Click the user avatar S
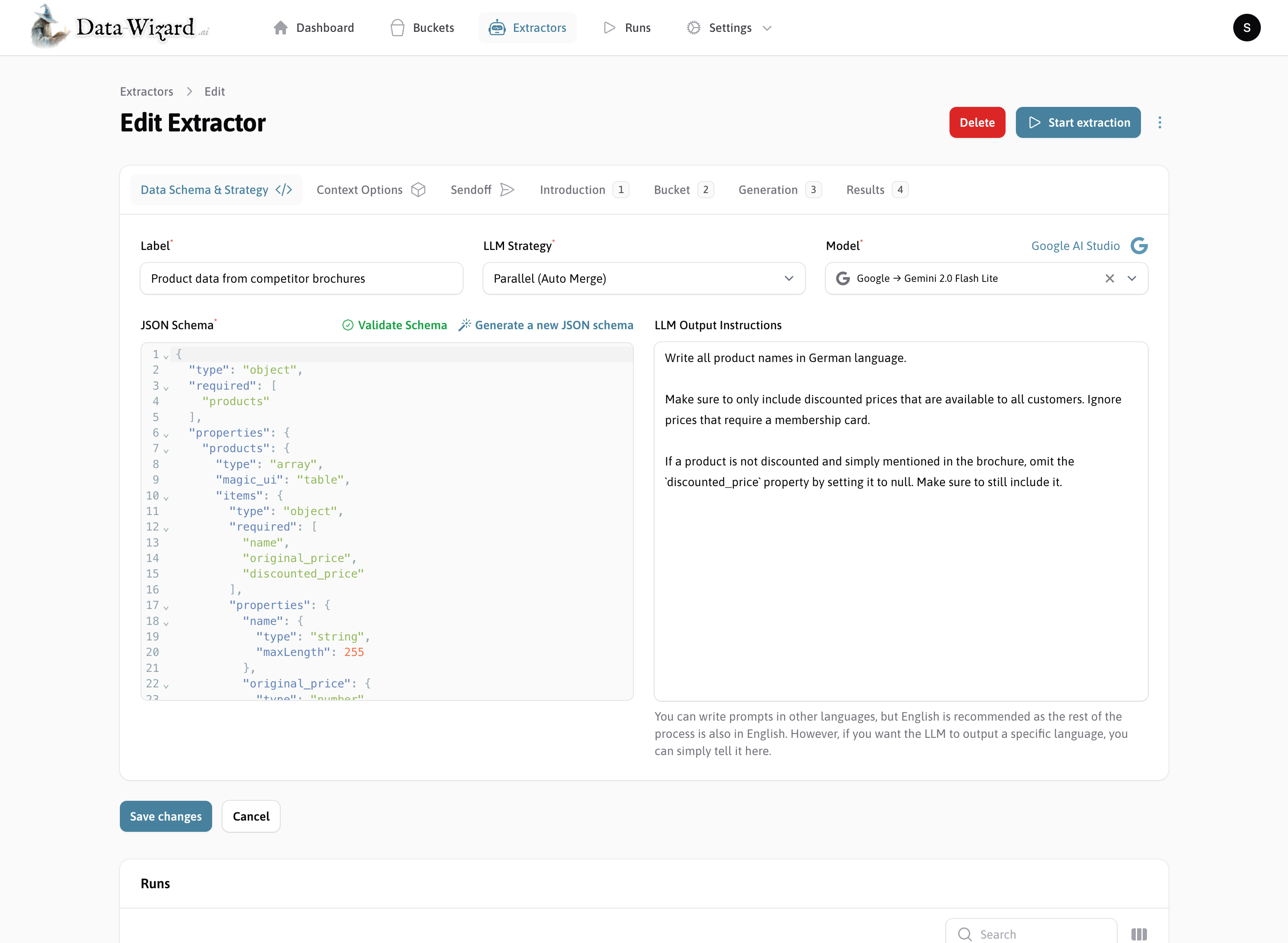This screenshot has height=943, width=1288. click(x=1246, y=28)
